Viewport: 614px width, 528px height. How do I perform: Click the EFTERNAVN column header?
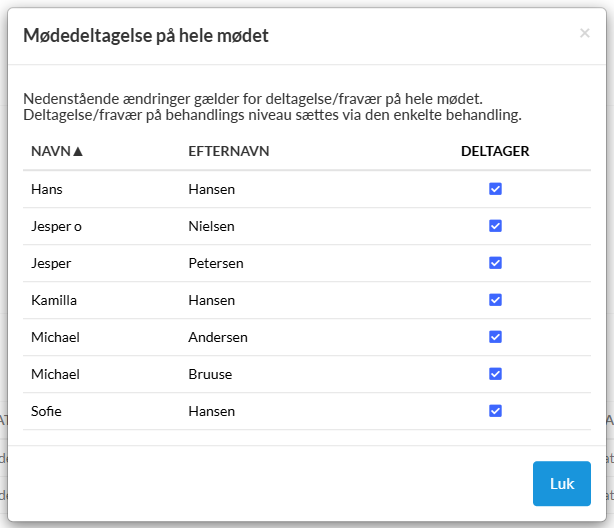[229, 152]
